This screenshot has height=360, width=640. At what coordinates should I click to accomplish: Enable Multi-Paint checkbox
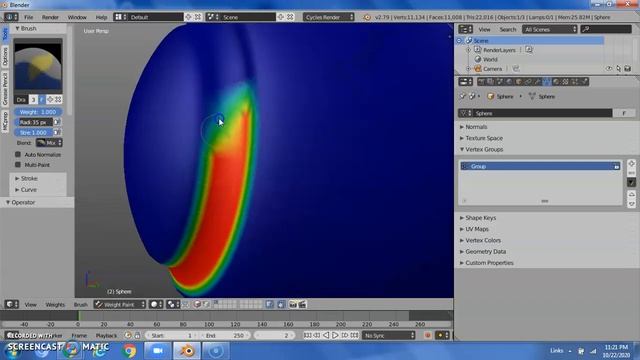coord(18,165)
